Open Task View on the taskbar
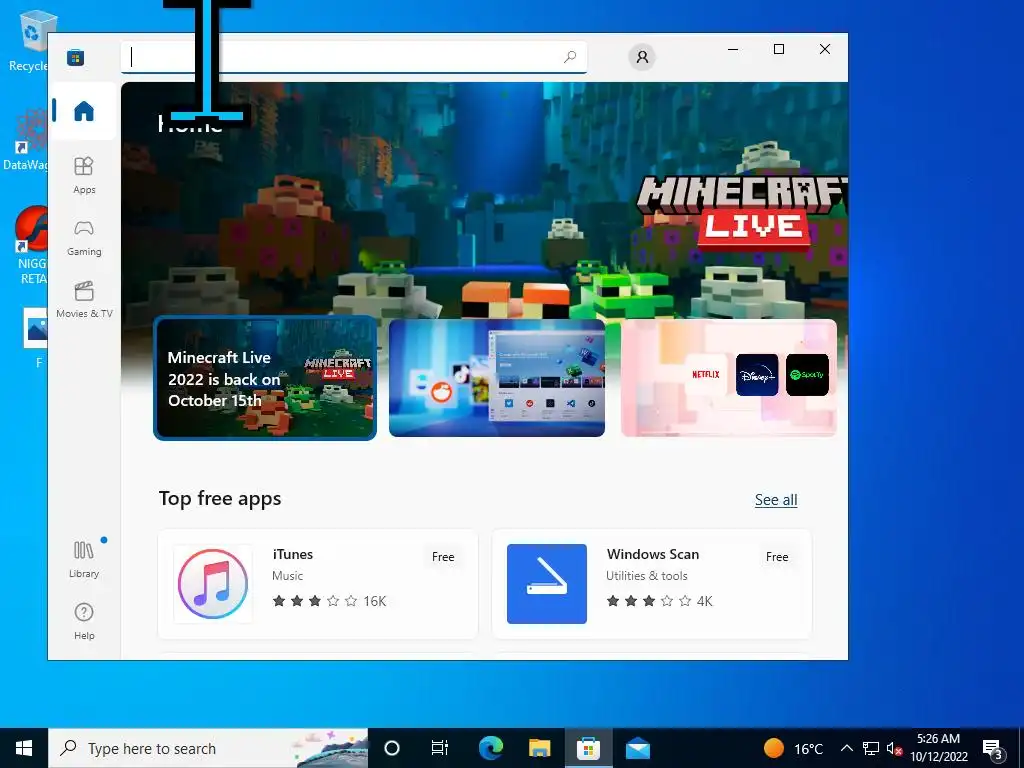 440,748
